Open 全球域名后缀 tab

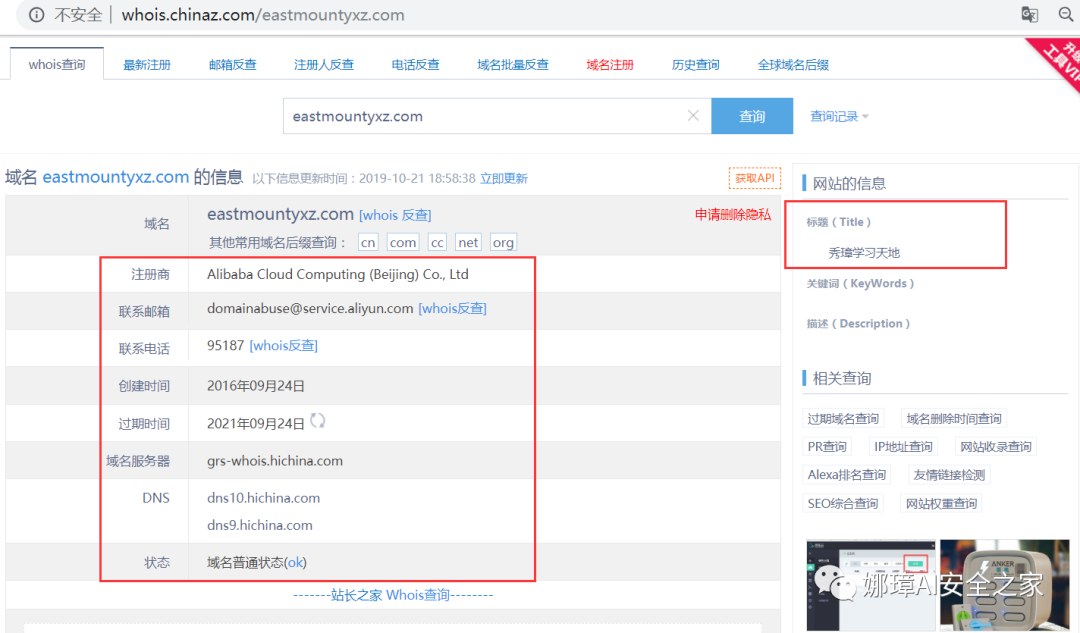pyautogui.click(x=793, y=65)
